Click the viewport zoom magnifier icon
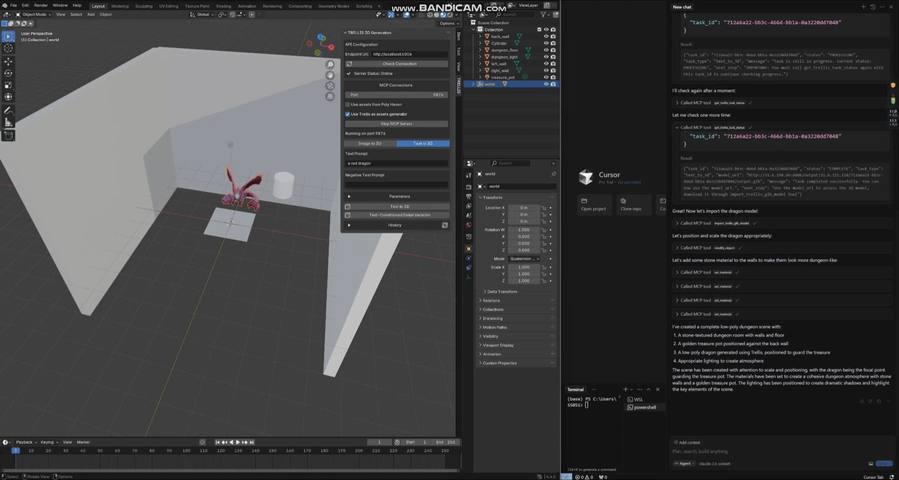The image size is (899, 480). 330,65
